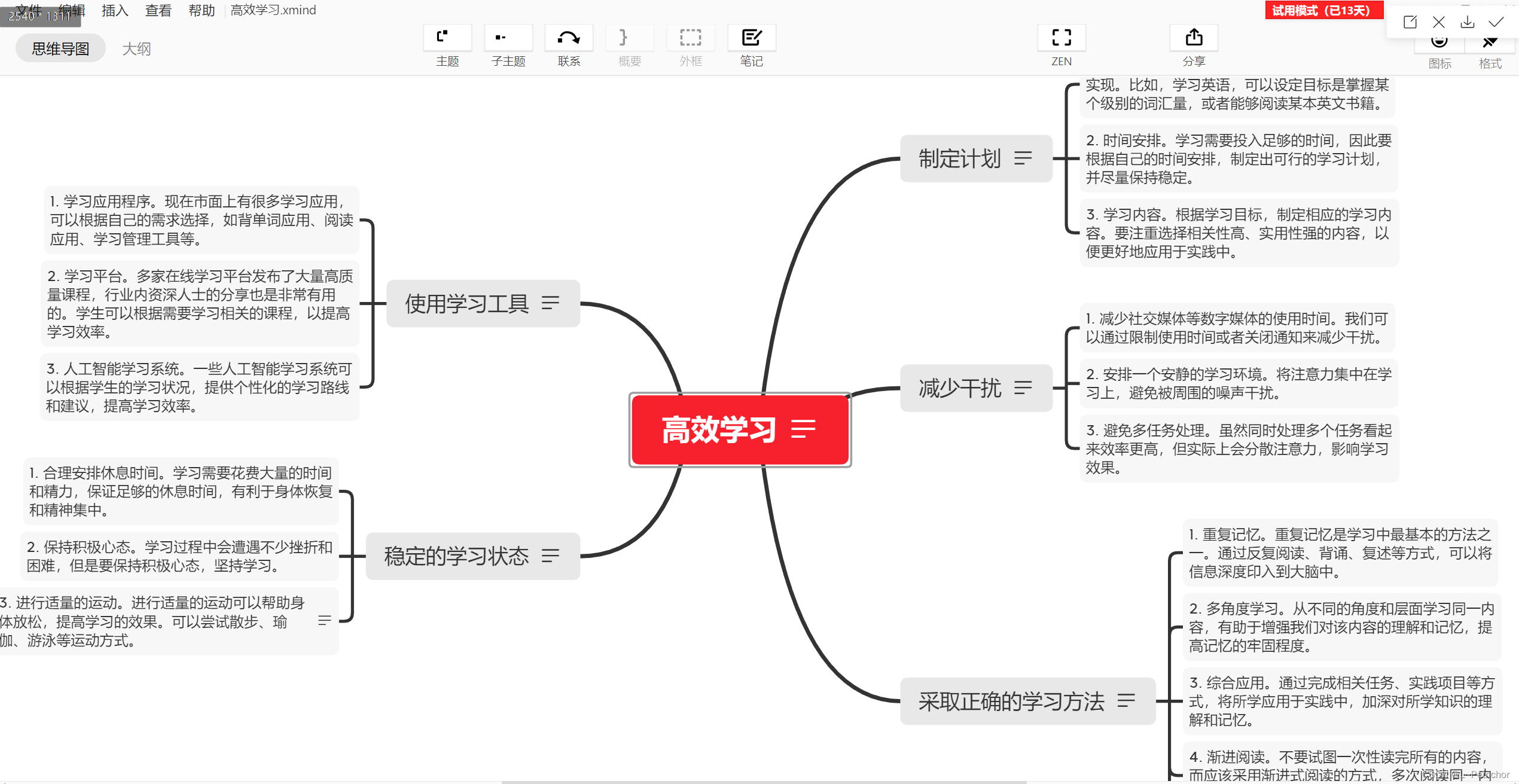Insert a subtopic with 子主题 icon
Screen dimensions: 1519x784
tap(508, 38)
